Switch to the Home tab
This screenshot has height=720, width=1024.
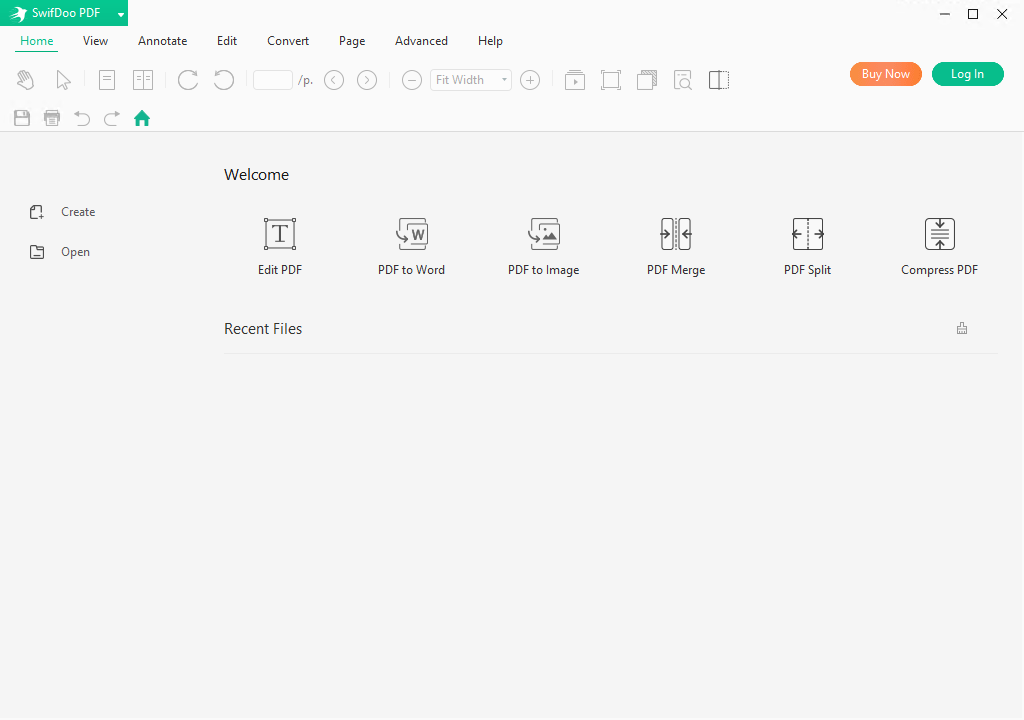pos(37,41)
